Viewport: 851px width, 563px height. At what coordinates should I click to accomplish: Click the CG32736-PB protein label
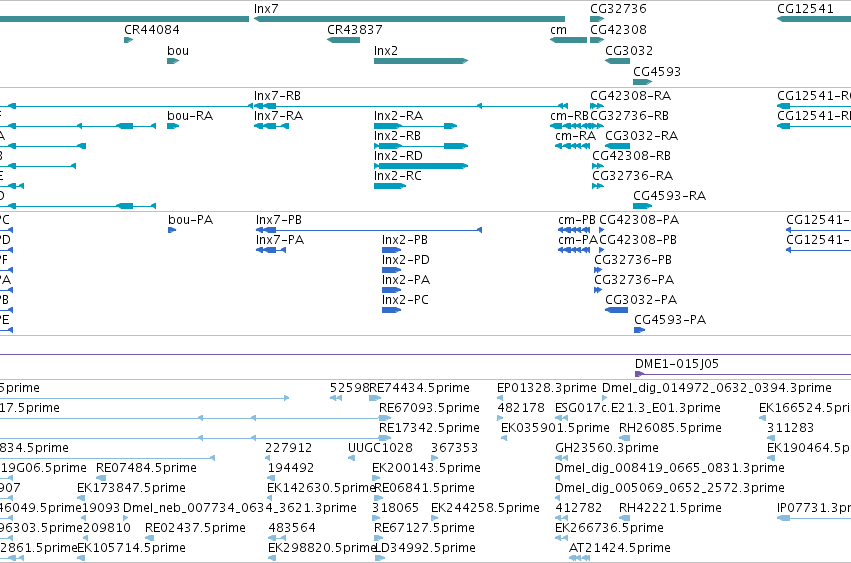633,260
